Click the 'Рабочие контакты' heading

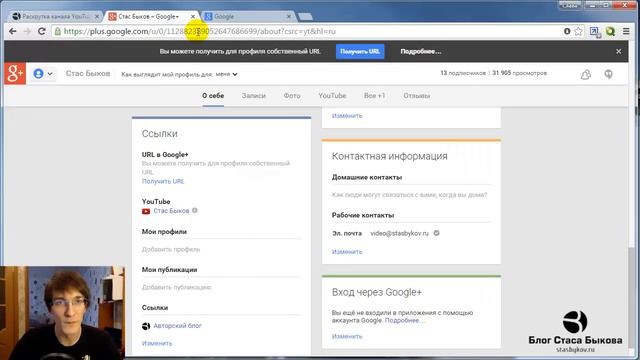click(362, 215)
